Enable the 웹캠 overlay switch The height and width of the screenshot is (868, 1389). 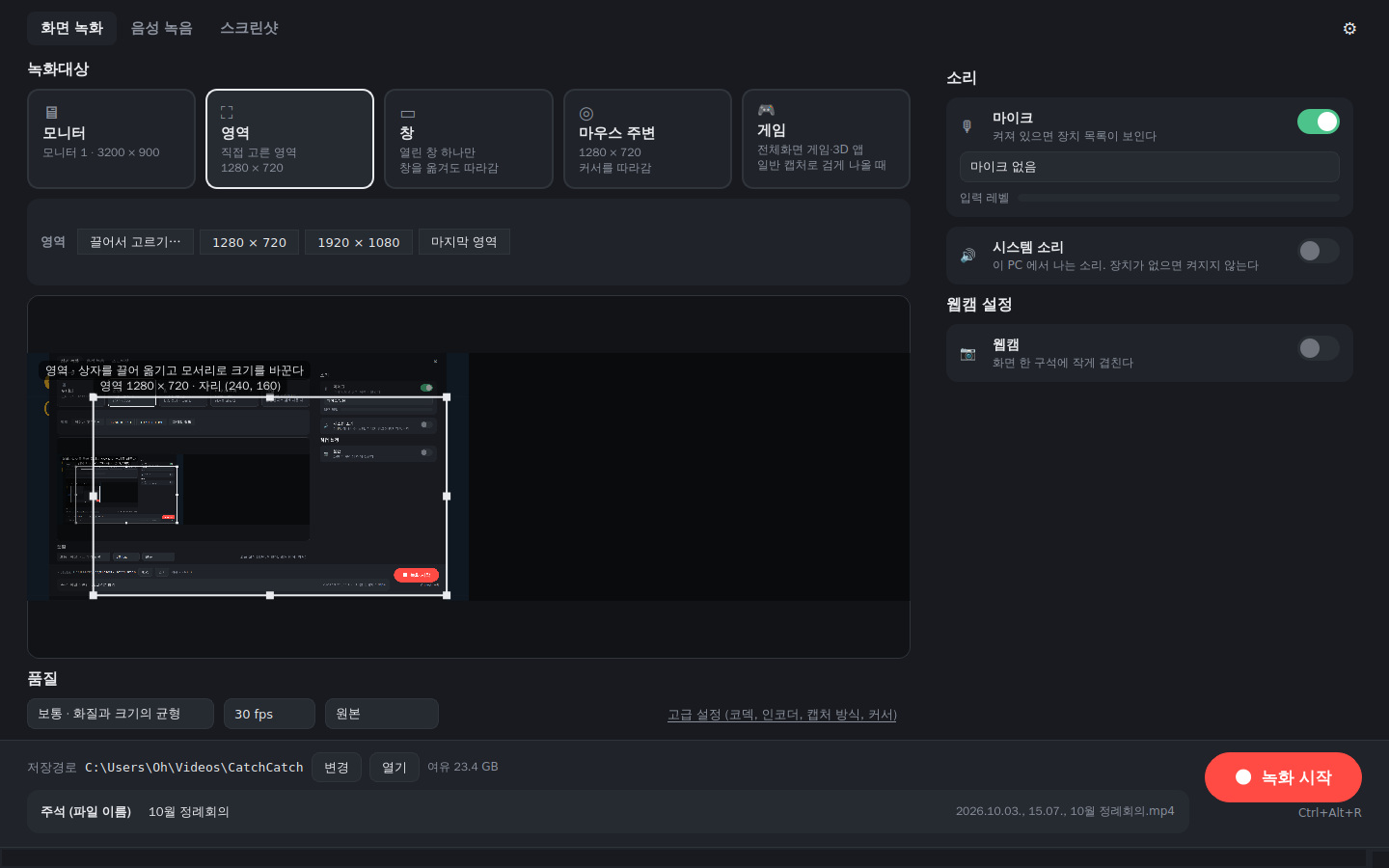click(1318, 348)
